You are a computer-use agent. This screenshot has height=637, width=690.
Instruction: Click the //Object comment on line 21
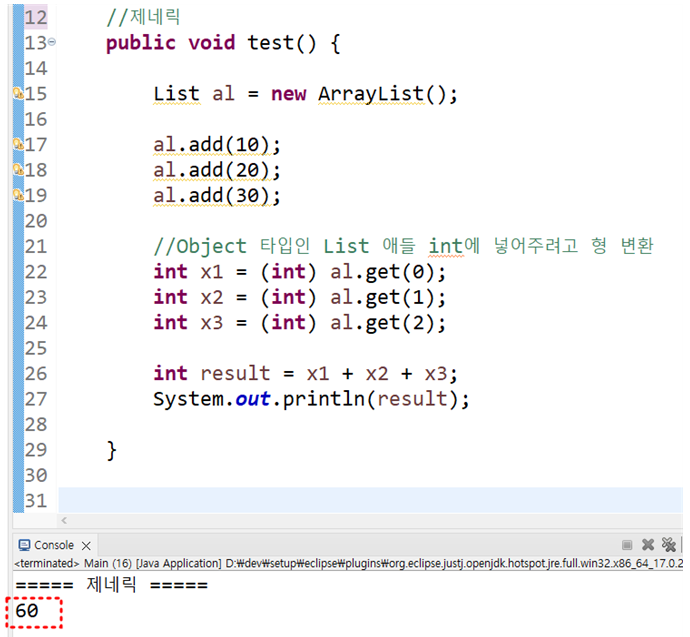pyautogui.click(x=403, y=246)
